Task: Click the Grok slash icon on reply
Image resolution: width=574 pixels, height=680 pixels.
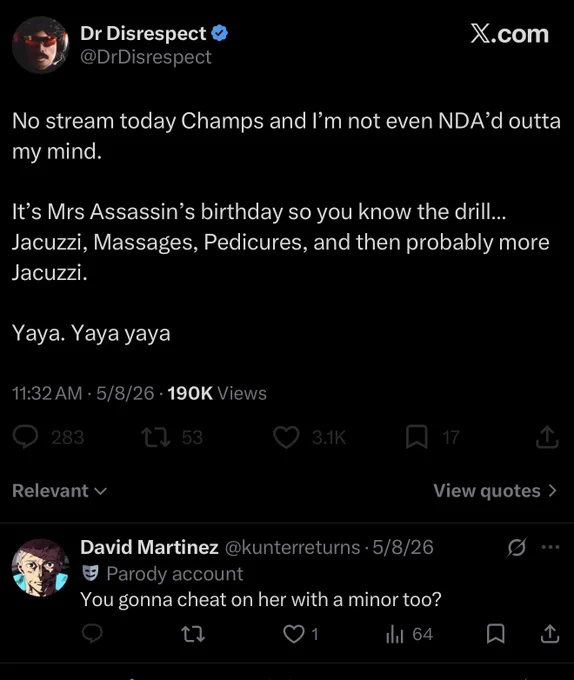Action: [x=517, y=547]
